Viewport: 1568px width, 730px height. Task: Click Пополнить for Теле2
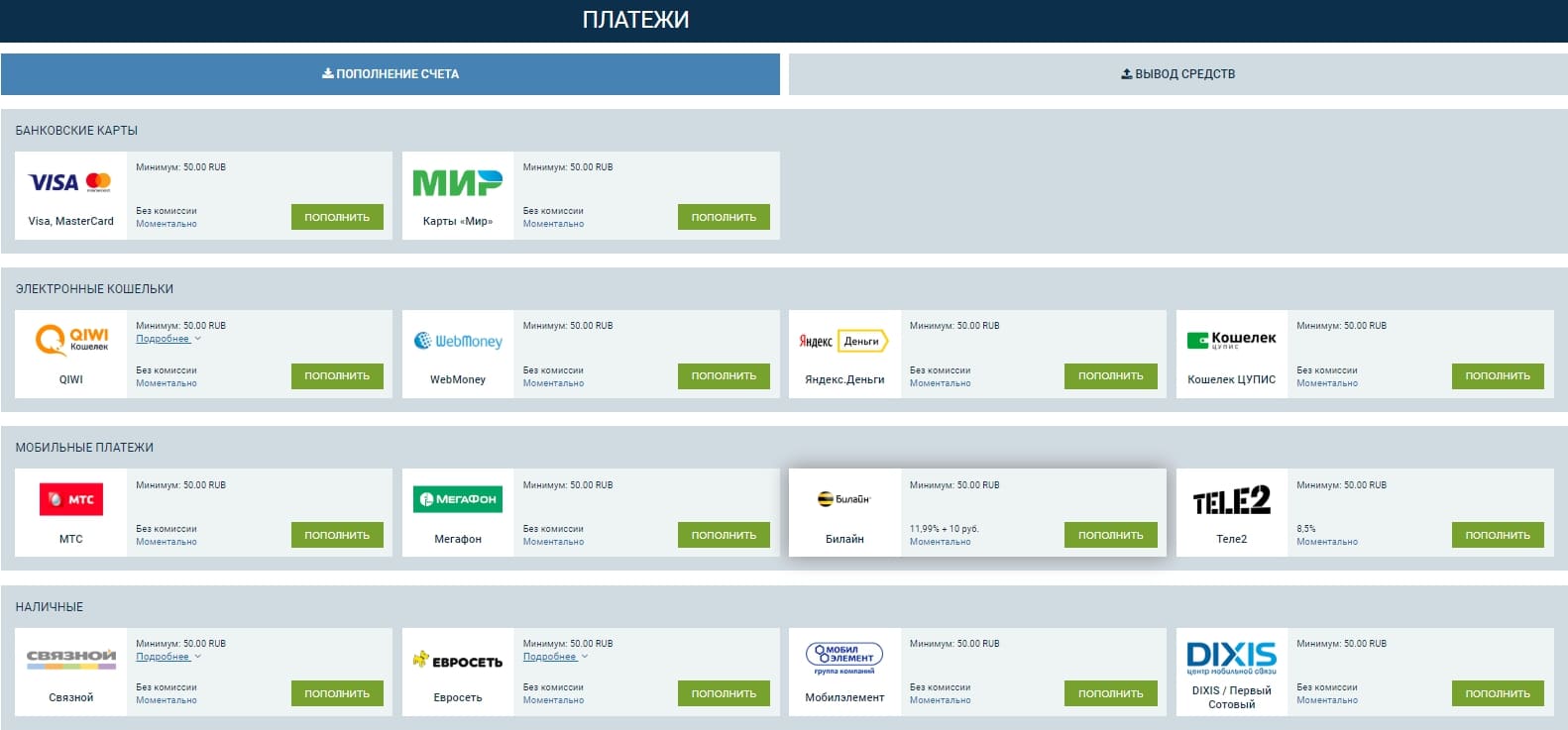[x=1498, y=535]
